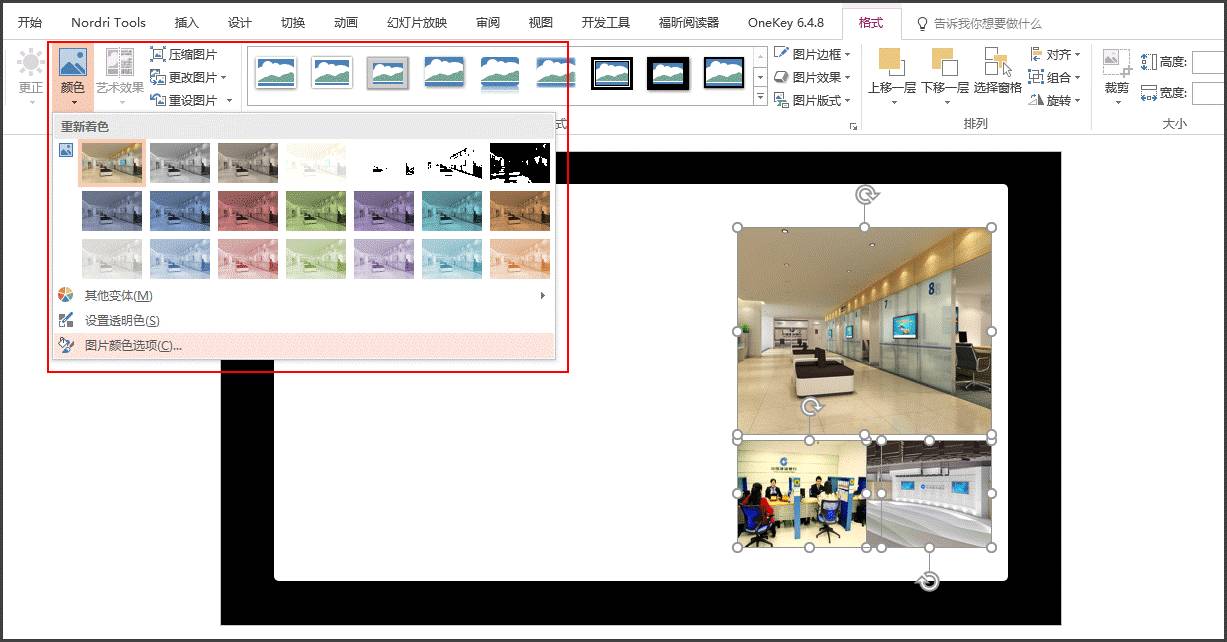This screenshot has width=1227, height=642.
Task: Click the 高度 height input field
Action: click(x=1209, y=62)
